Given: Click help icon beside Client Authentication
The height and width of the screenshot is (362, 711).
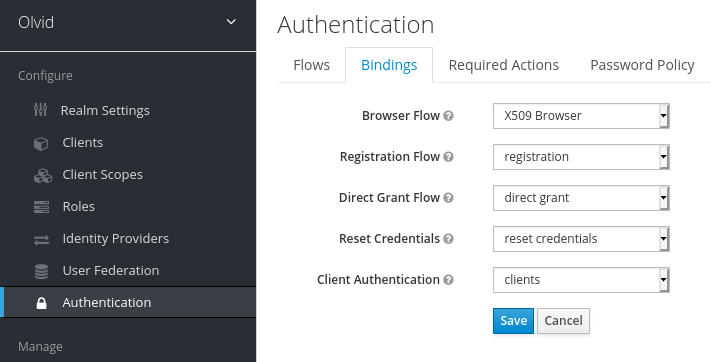Looking at the screenshot, I should pos(448,280).
